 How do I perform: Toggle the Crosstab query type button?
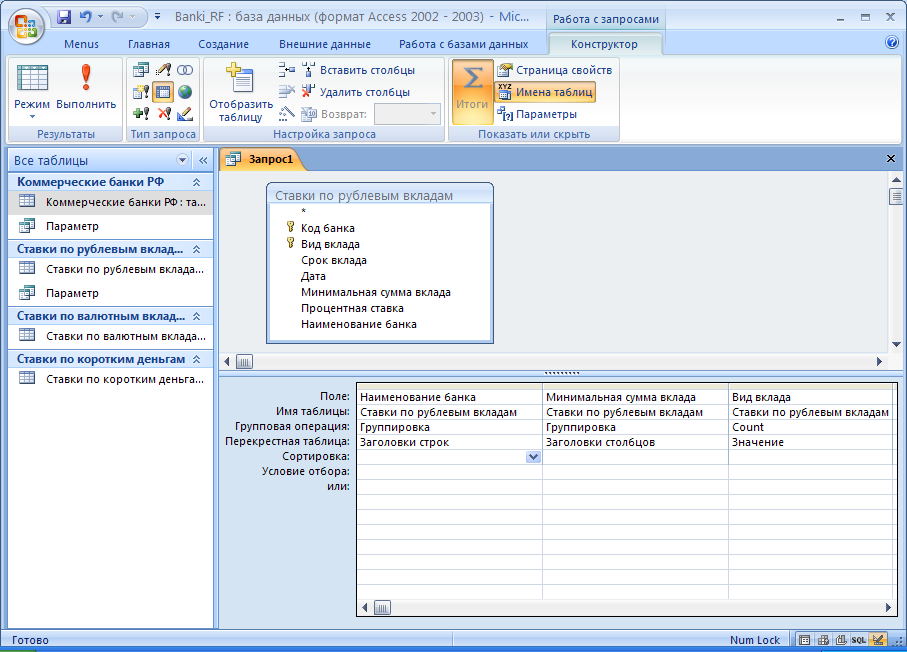tap(163, 92)
